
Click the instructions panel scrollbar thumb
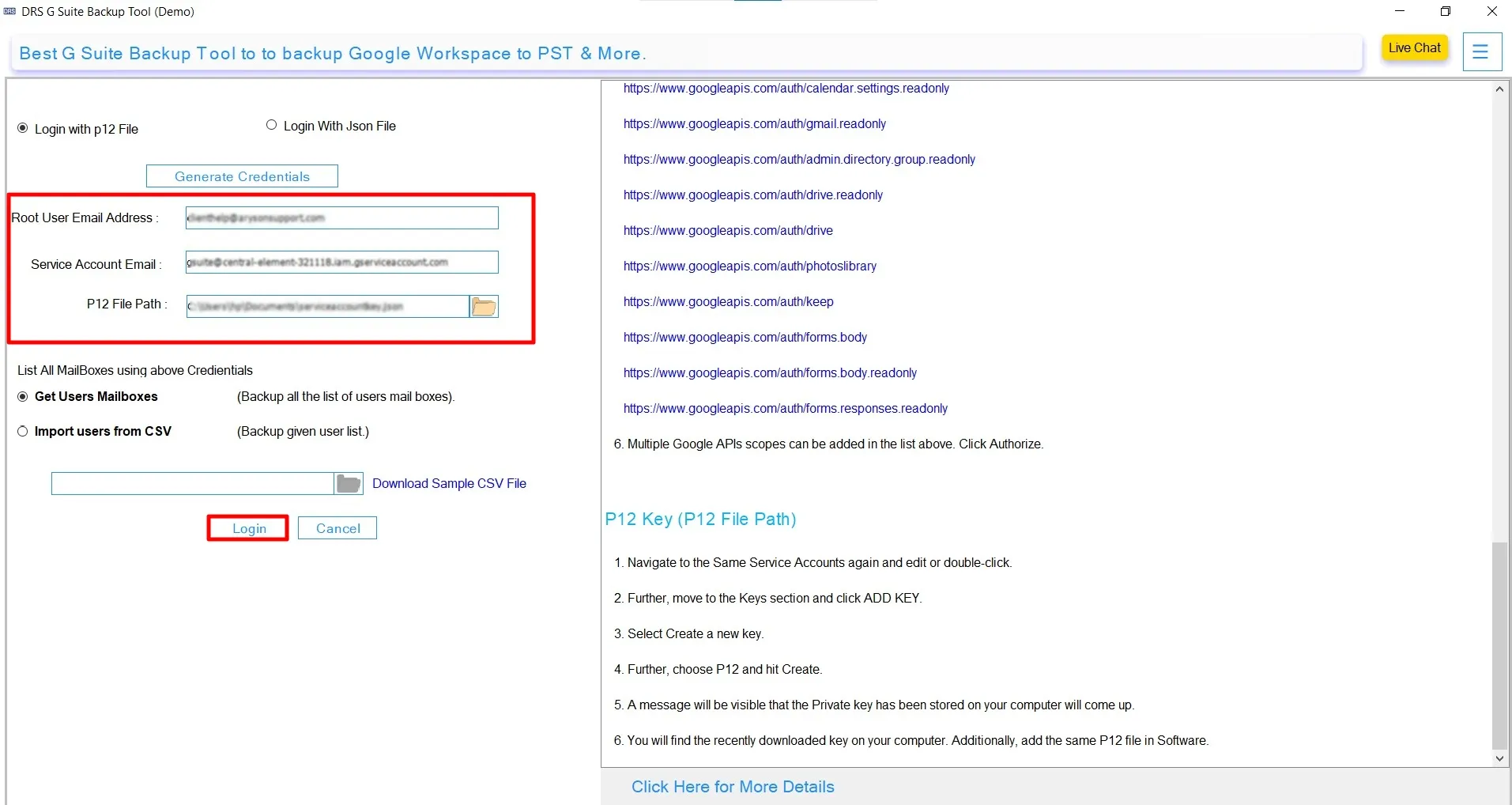tap(1500, 645)
